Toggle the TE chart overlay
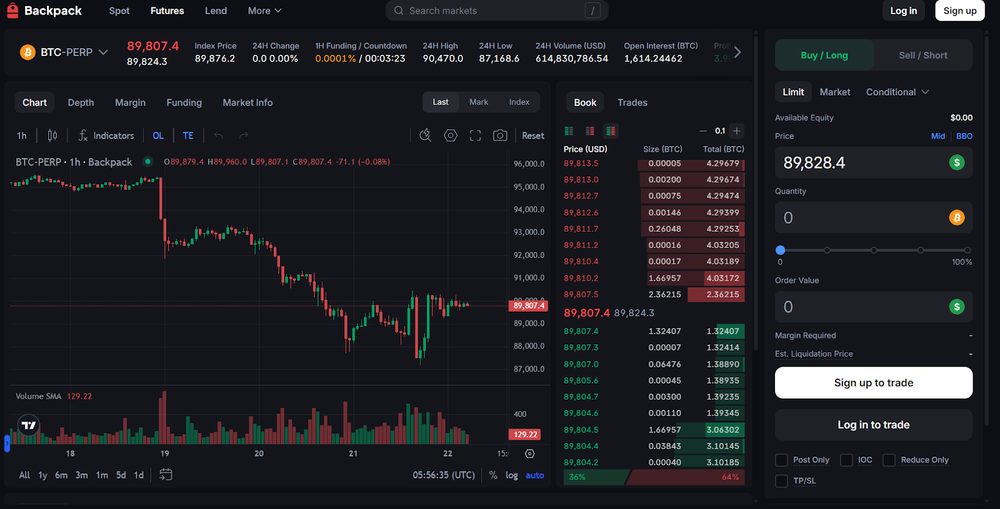 [x=188, y=135]
